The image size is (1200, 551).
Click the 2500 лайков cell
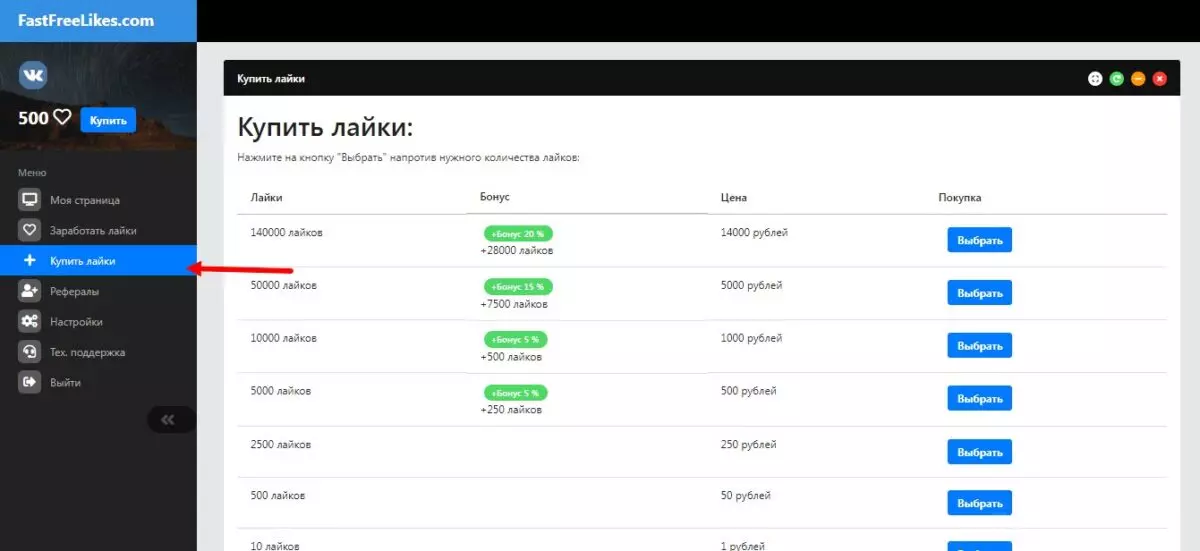coord(281,444)
